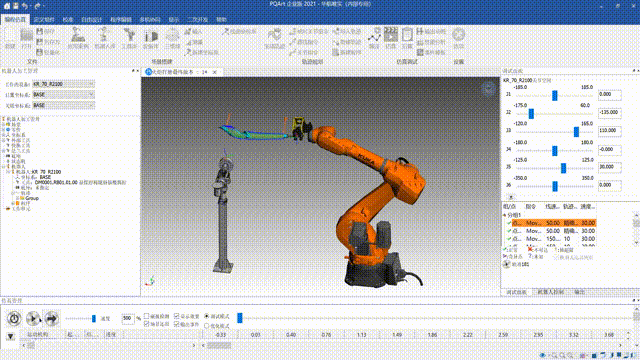Screen dimensions: 640x360
Task: Expand the top root node of scene tree
Action: (3, 119)
